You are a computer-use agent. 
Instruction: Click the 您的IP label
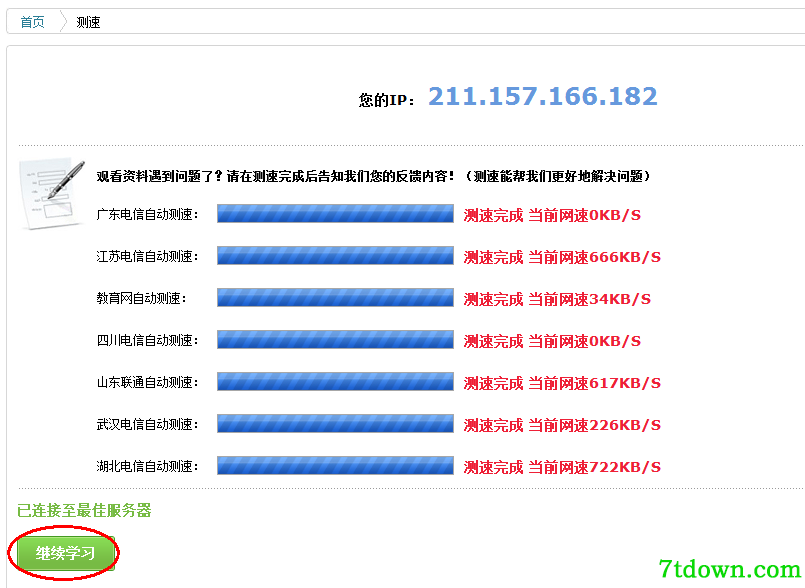click(387, 100)
